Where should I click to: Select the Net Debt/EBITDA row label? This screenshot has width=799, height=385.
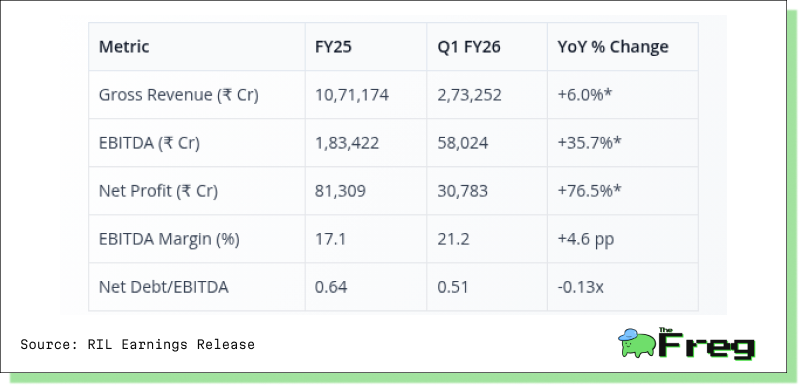coord(163,287)
